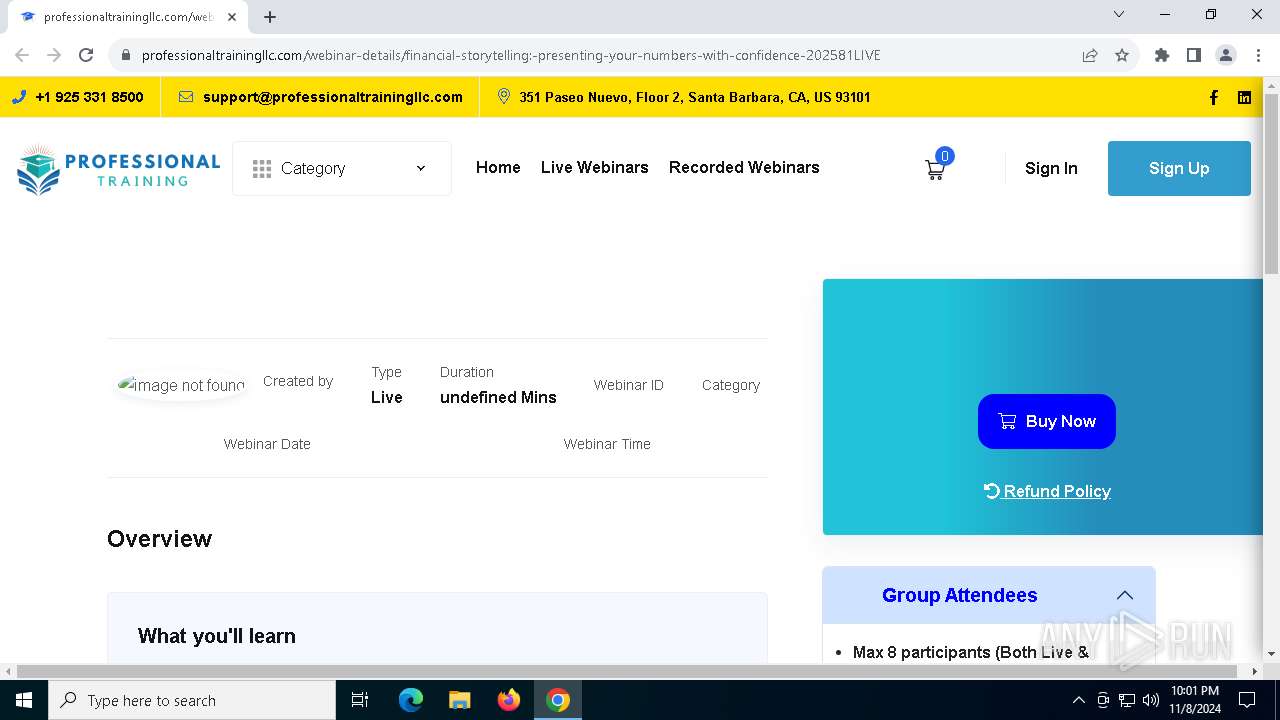Image resolution: width=1280 pixels, height=720 pixels.
Task: Click the 'Webinar ID' label
Action: (x=629, y=385)
